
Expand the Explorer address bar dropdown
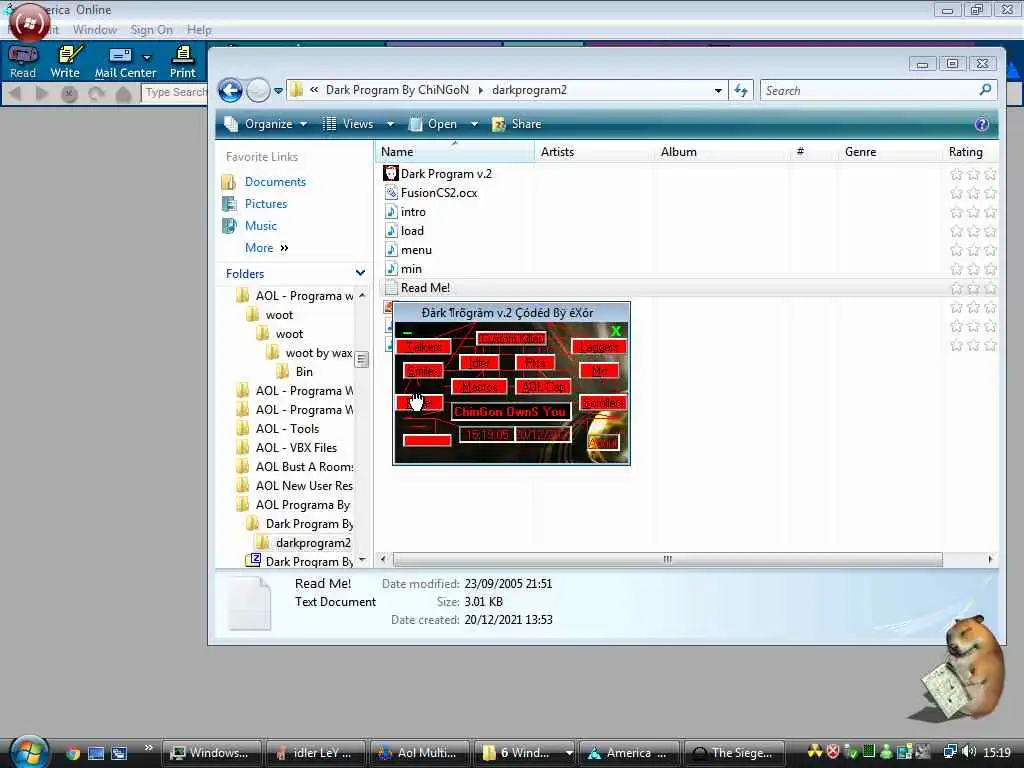tap(718, 91)
